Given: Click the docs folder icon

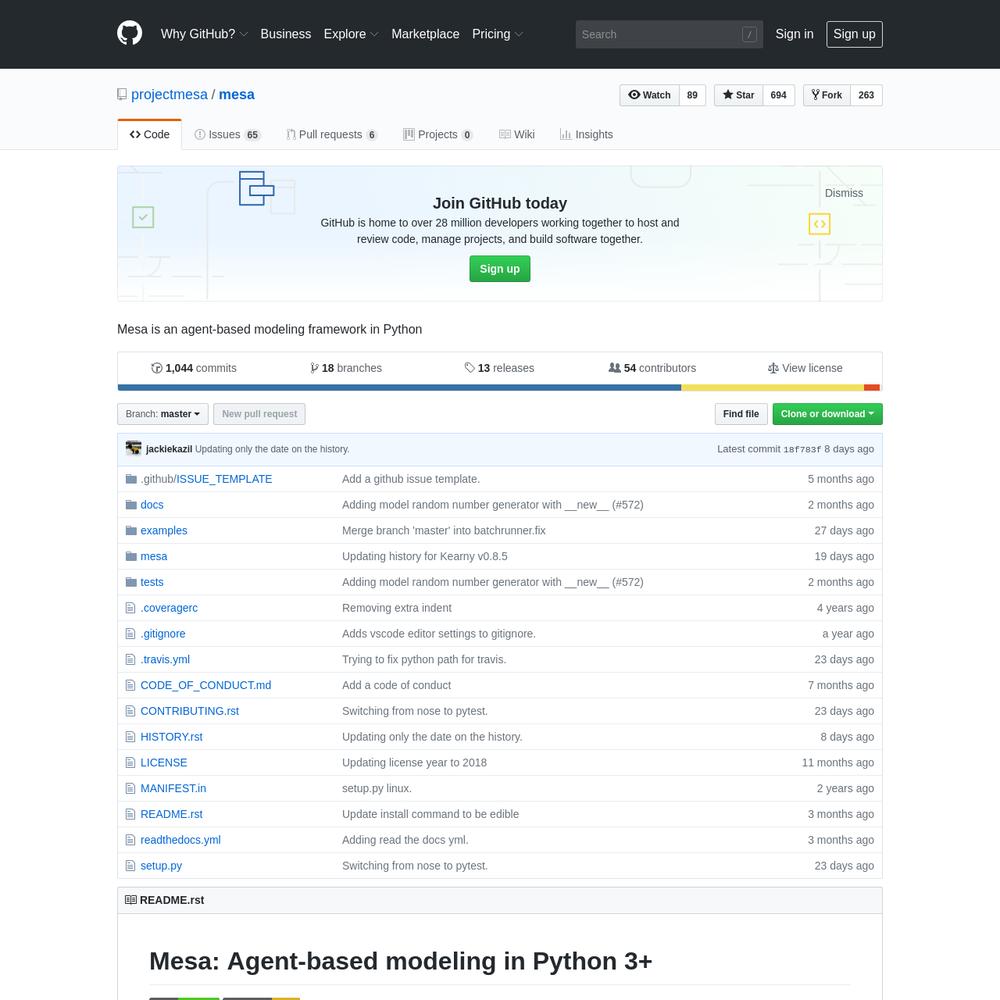Looking at the screenshot, I should (131, 504).
